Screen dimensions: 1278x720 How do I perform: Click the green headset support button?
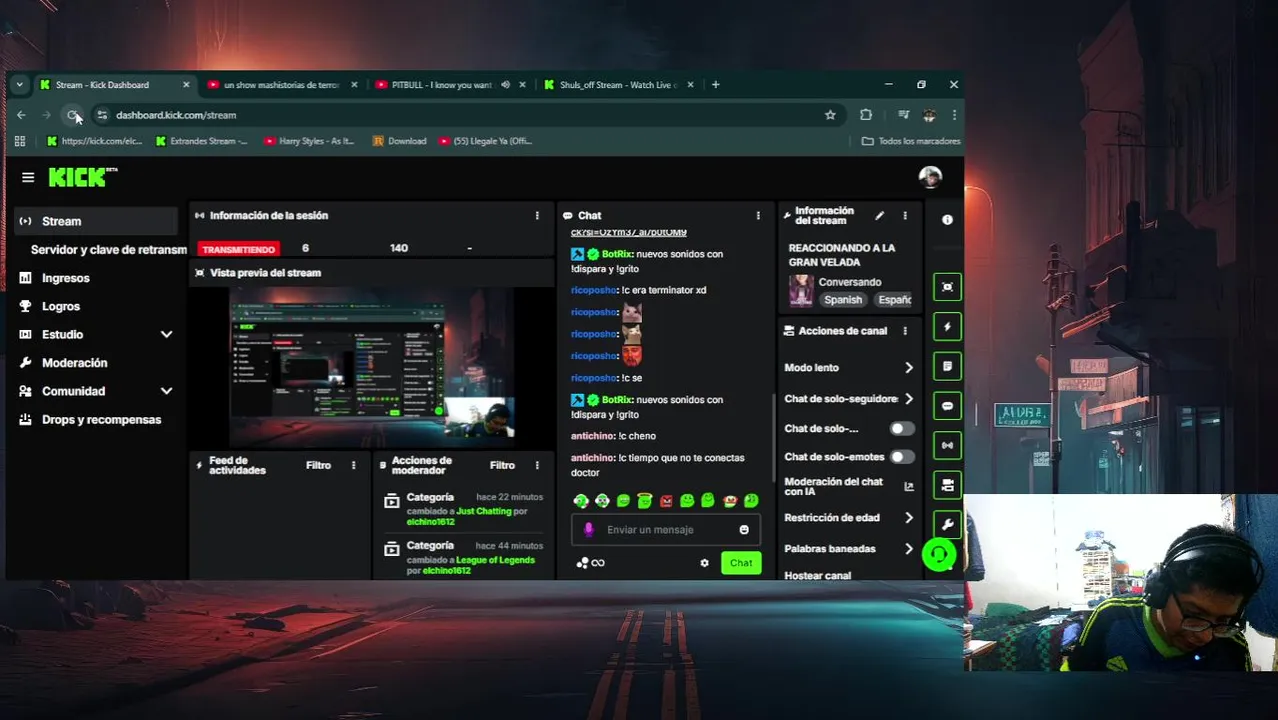tap(938, 554)
